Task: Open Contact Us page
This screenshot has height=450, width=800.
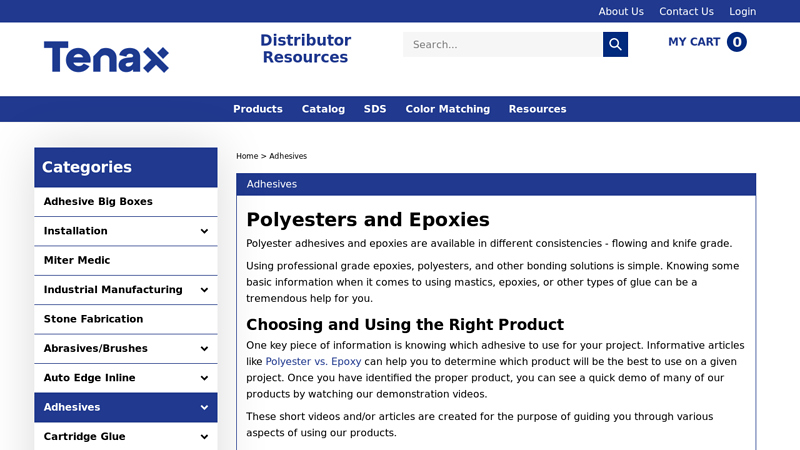Action: [686, 11]
